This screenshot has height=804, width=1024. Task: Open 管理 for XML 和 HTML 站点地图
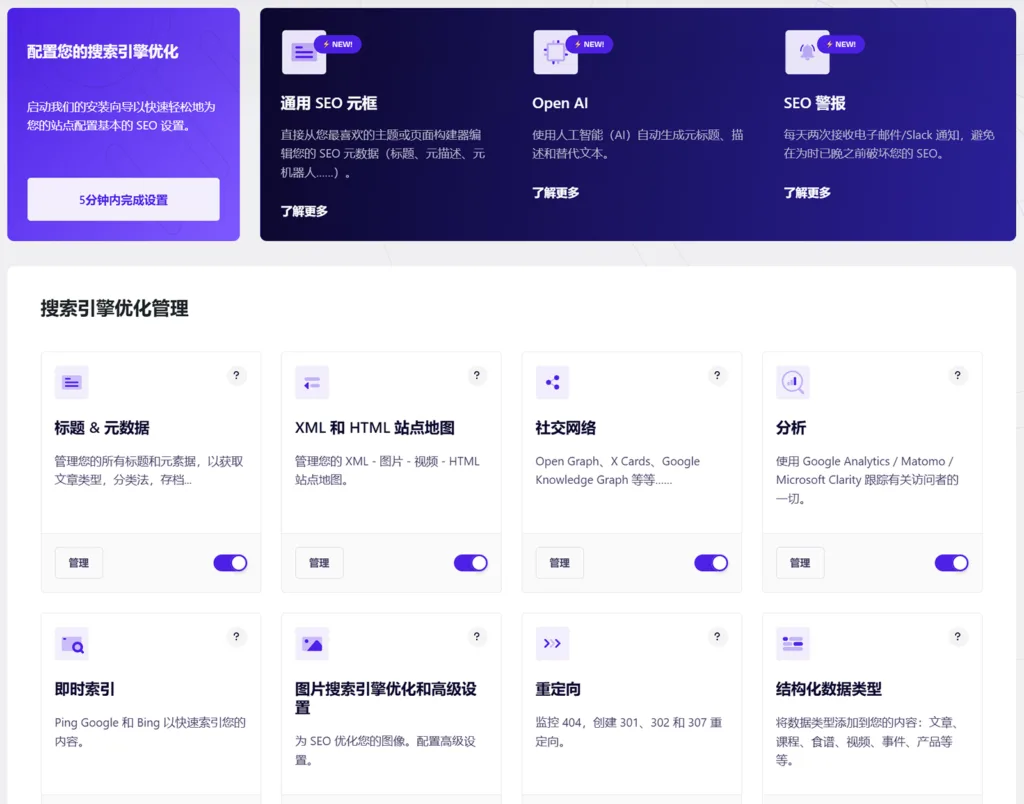318,563
